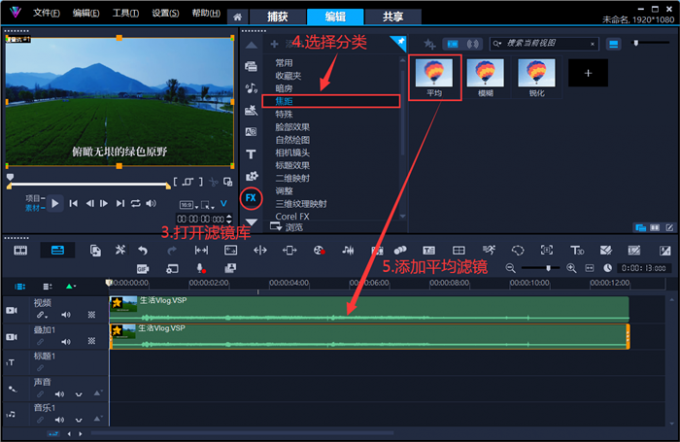This screenshot has width=680, height=442.
Task: Click the 浏览 browse button
Action: [x=288, y=227]
